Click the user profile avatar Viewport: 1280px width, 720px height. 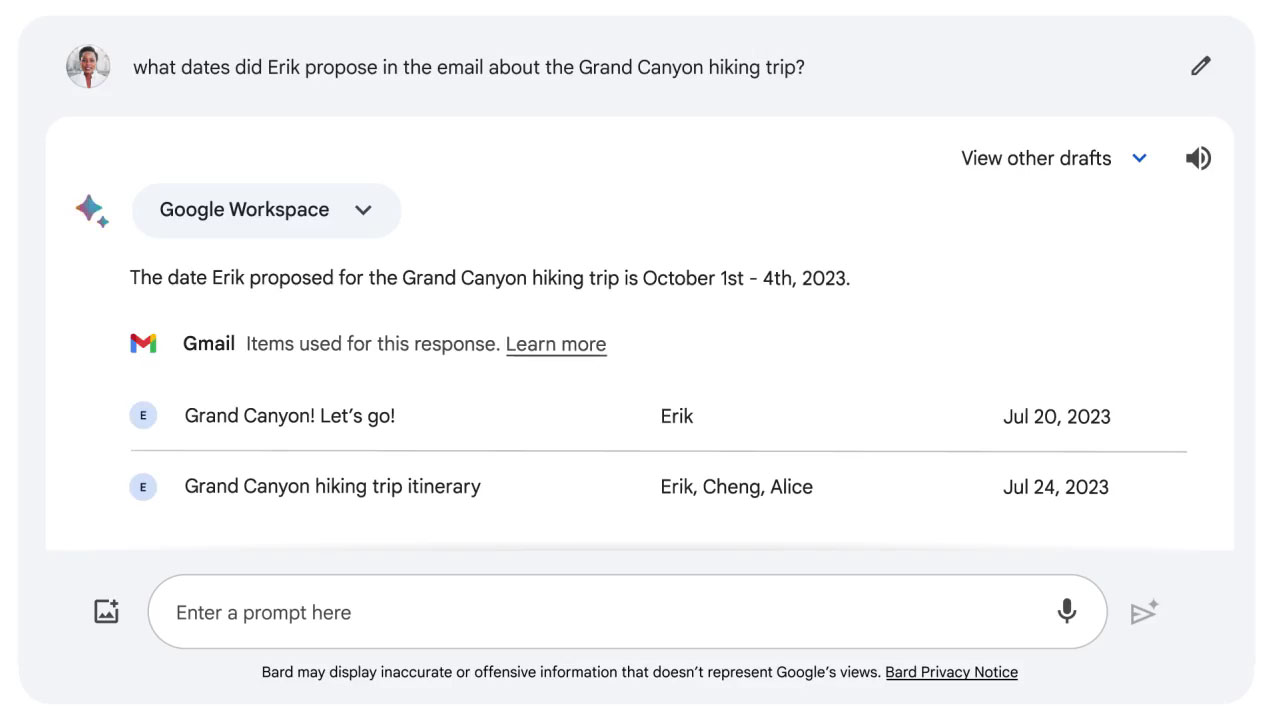click(x=88, y=66)
